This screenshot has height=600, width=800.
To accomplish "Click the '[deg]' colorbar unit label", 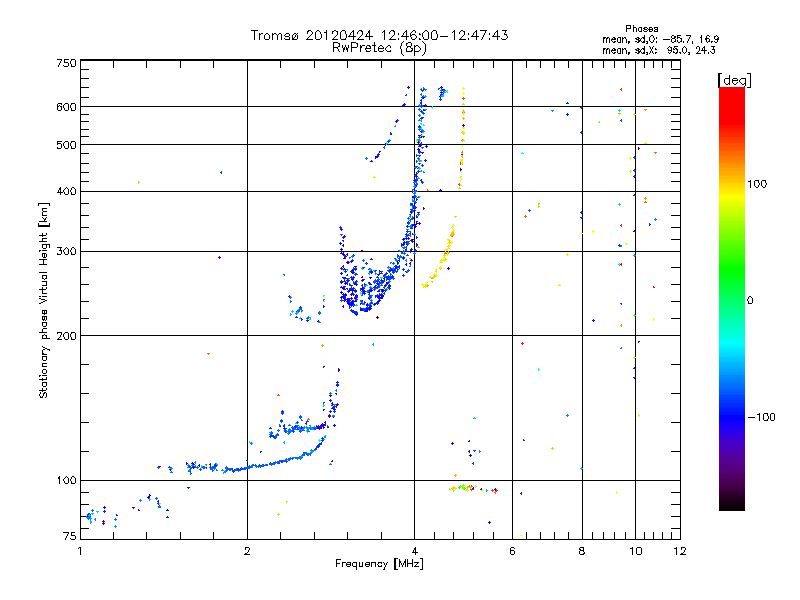I will [734, 80].
